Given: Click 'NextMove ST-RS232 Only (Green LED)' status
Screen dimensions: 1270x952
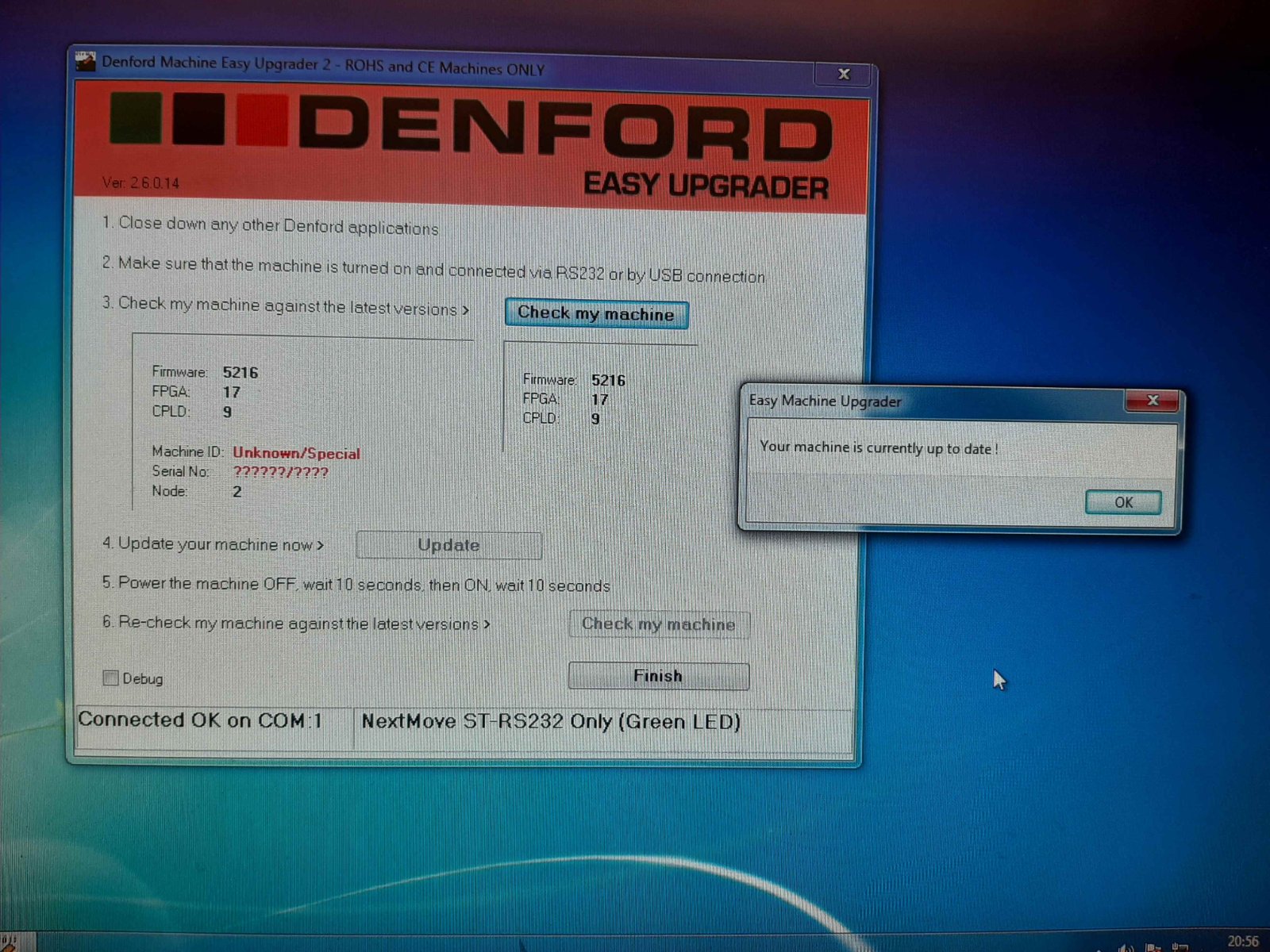Looking at the screenshot, I should [x=551, y=722].
